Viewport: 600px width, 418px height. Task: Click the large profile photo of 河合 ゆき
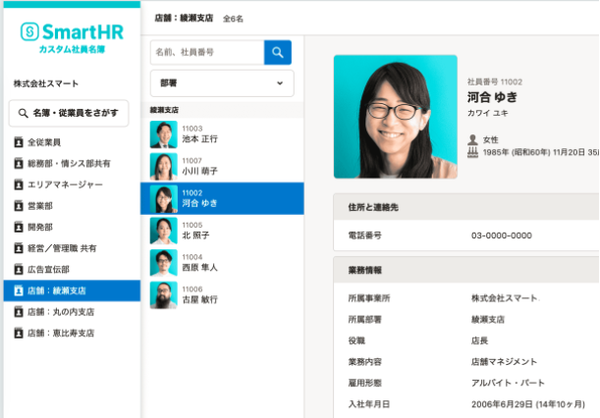[396, 117]
